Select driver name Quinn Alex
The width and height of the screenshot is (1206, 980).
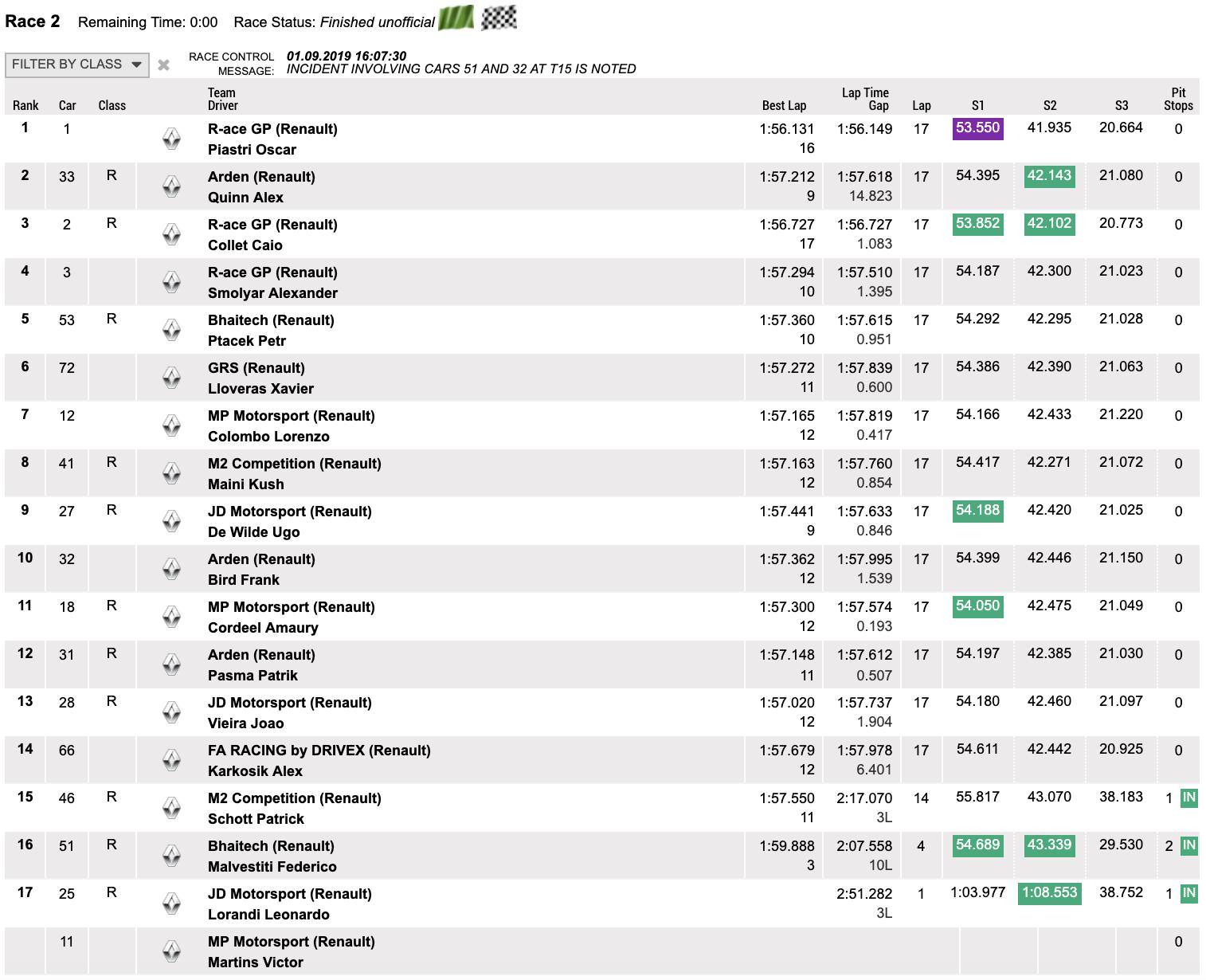click(245, 198)
